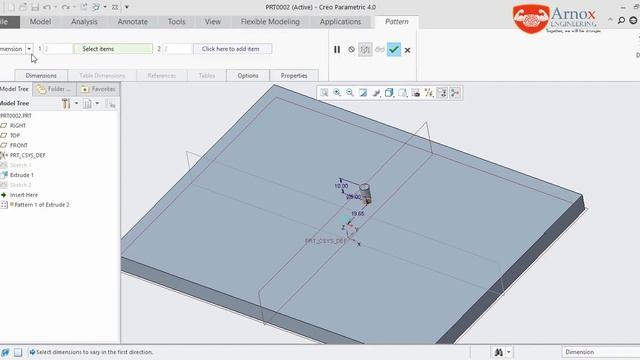640x360 pixels.
Task: Open the Regenerate dropdown arrow
Action: pos(105,7)
